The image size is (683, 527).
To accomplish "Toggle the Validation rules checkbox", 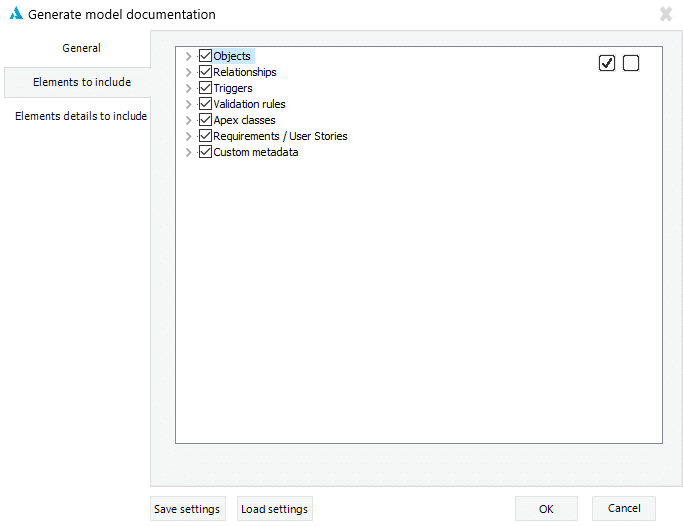I will (206, 104).
